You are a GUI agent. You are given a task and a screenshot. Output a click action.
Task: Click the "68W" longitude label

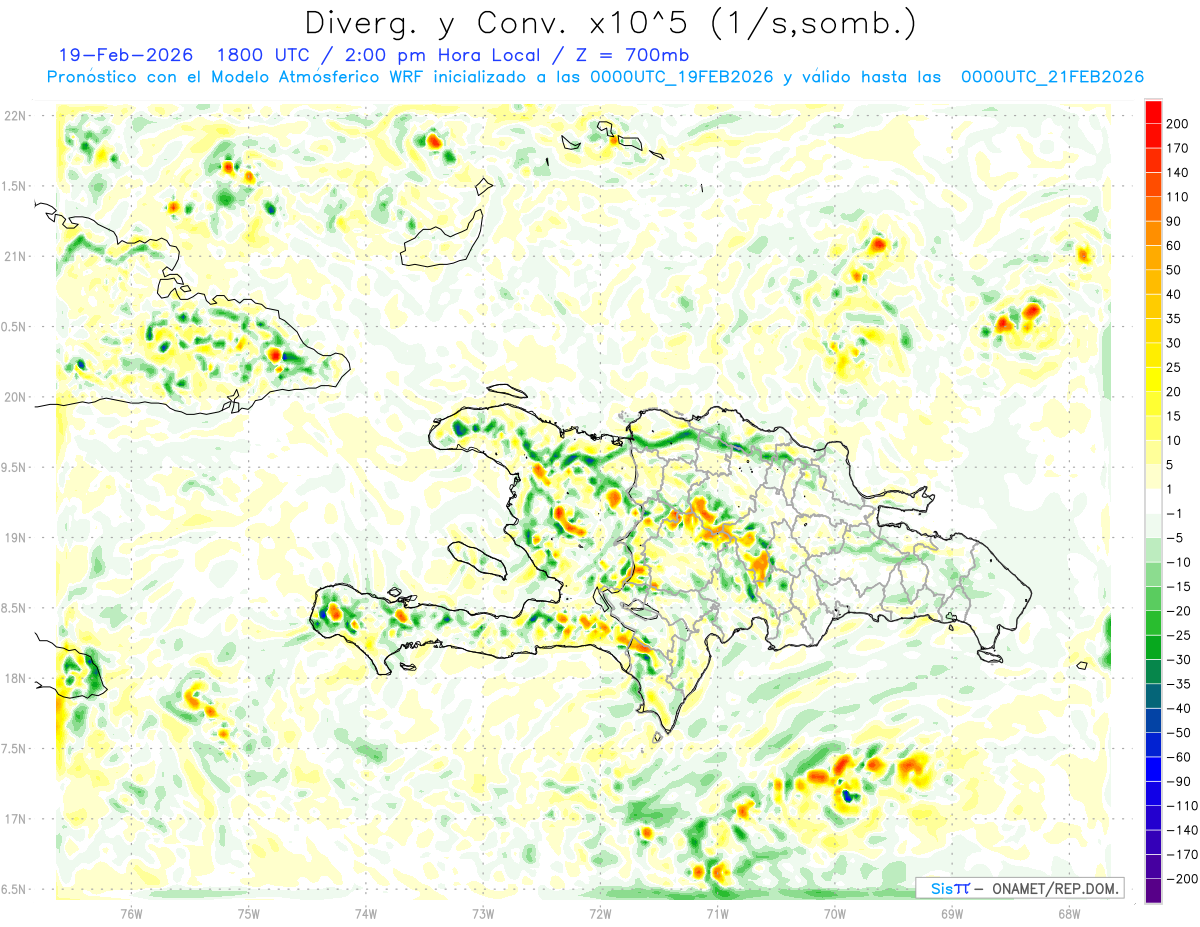(1068, 913)
